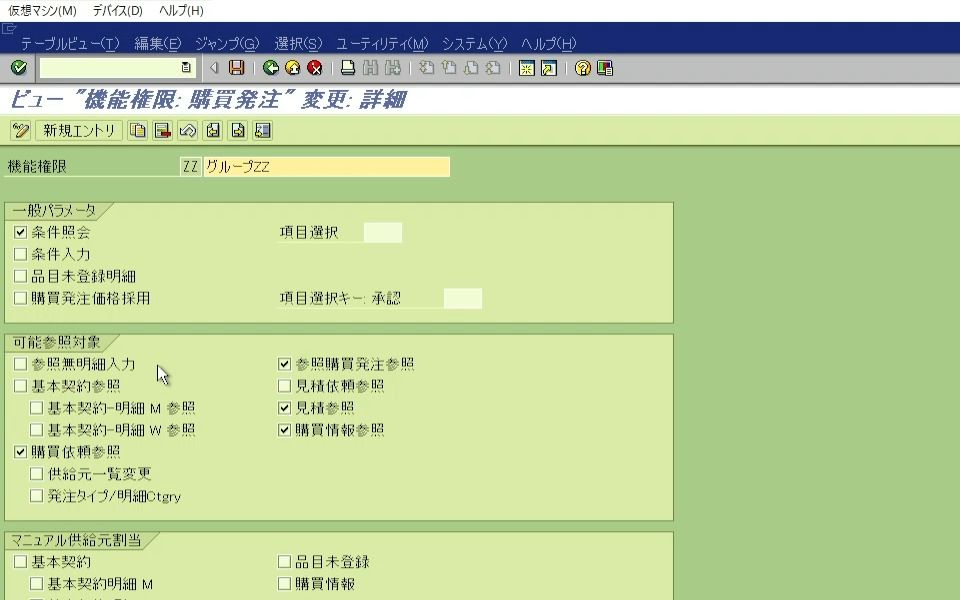Open the テーブルビュー menu
960x600 pixels.
[70, 43]
